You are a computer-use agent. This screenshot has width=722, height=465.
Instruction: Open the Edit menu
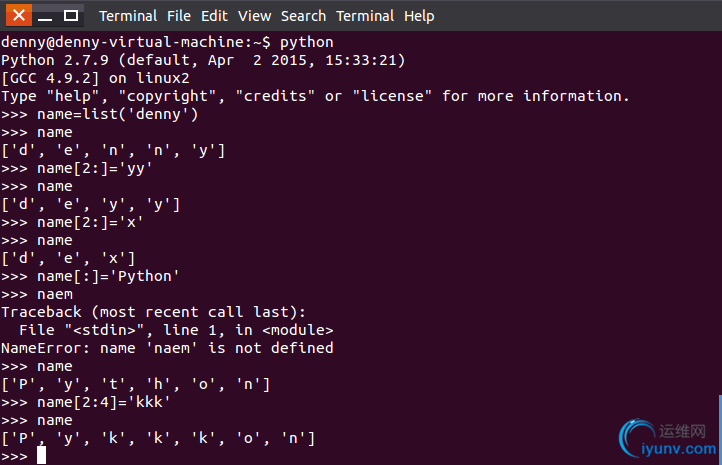point(214,16)
